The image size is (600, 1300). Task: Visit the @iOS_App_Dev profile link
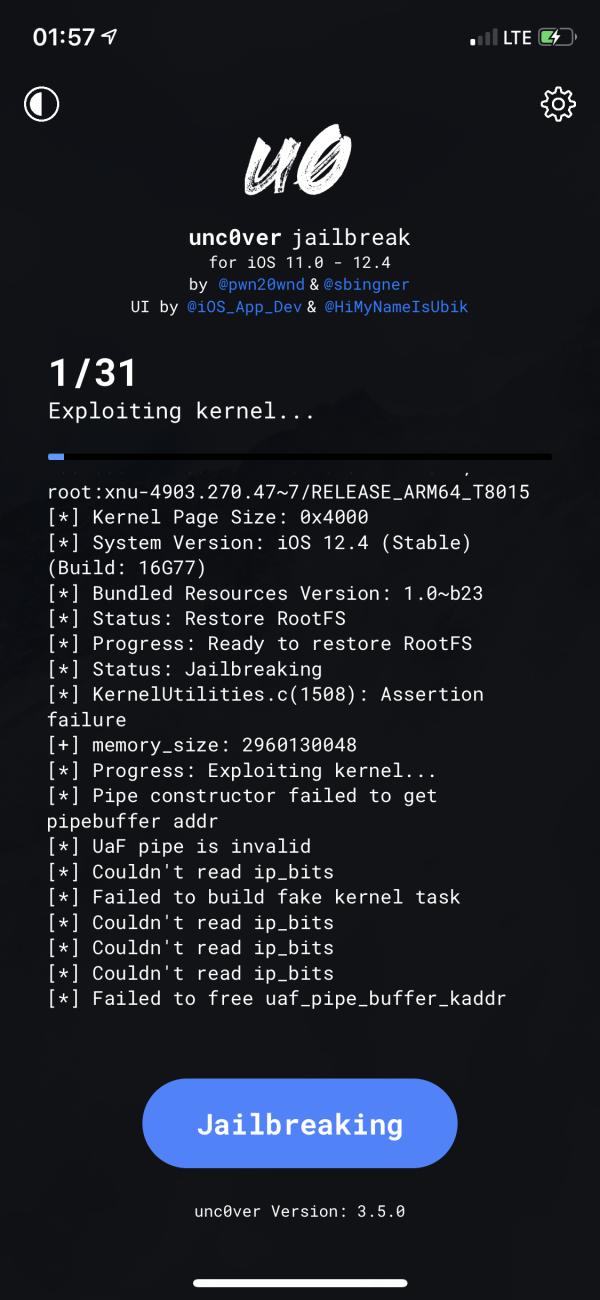(x=248, y=306)
